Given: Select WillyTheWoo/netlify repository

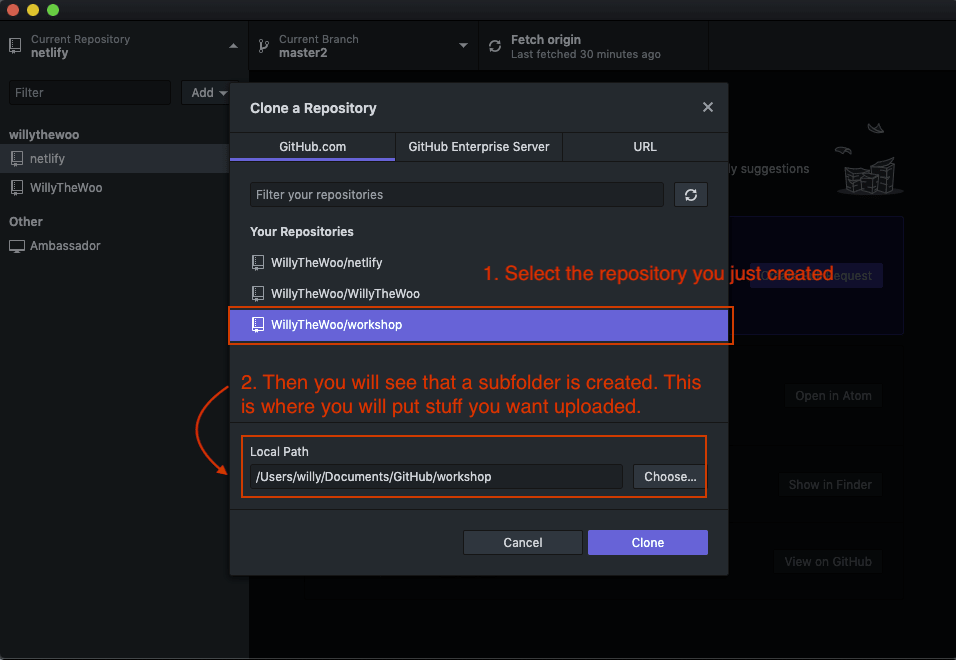Looking at the screenshot, I should (x=479, y=263).
